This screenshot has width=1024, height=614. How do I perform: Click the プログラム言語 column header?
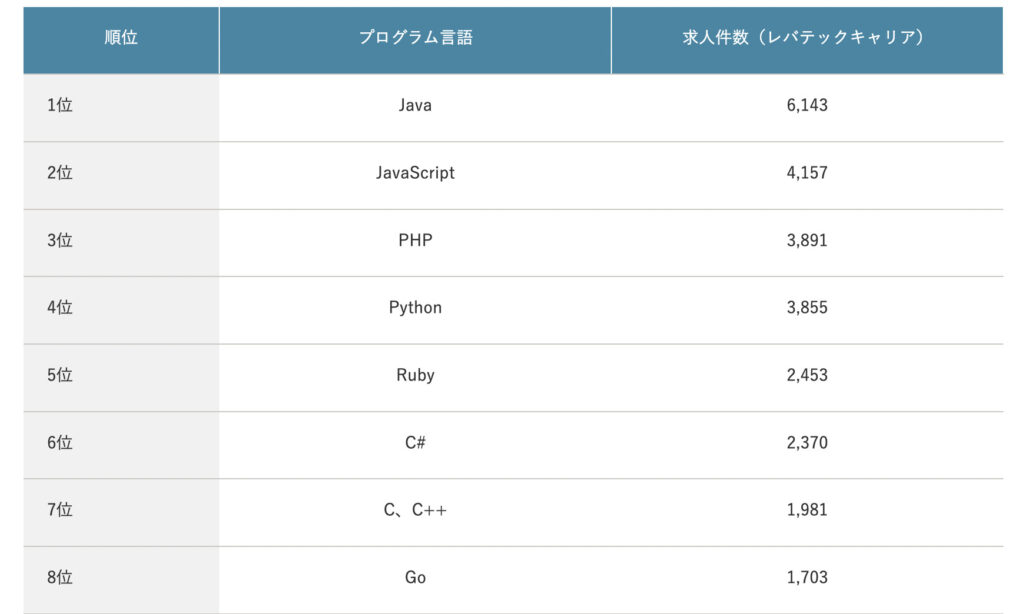[415, 38]
